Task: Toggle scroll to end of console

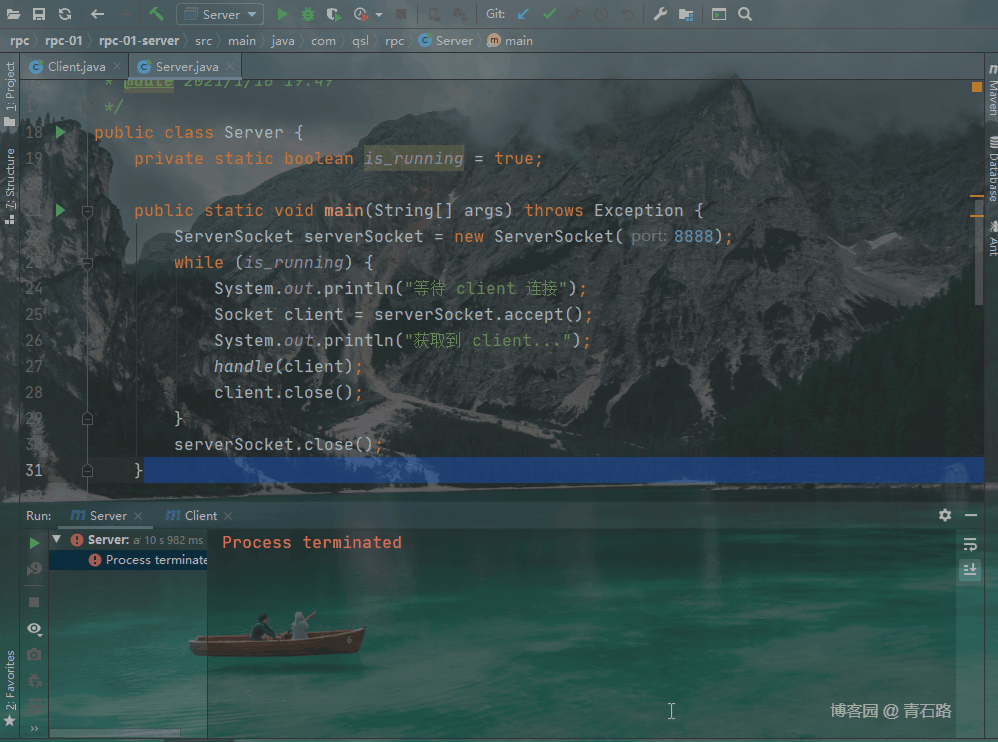Action: pyautogui.click(x=970, y=570)
